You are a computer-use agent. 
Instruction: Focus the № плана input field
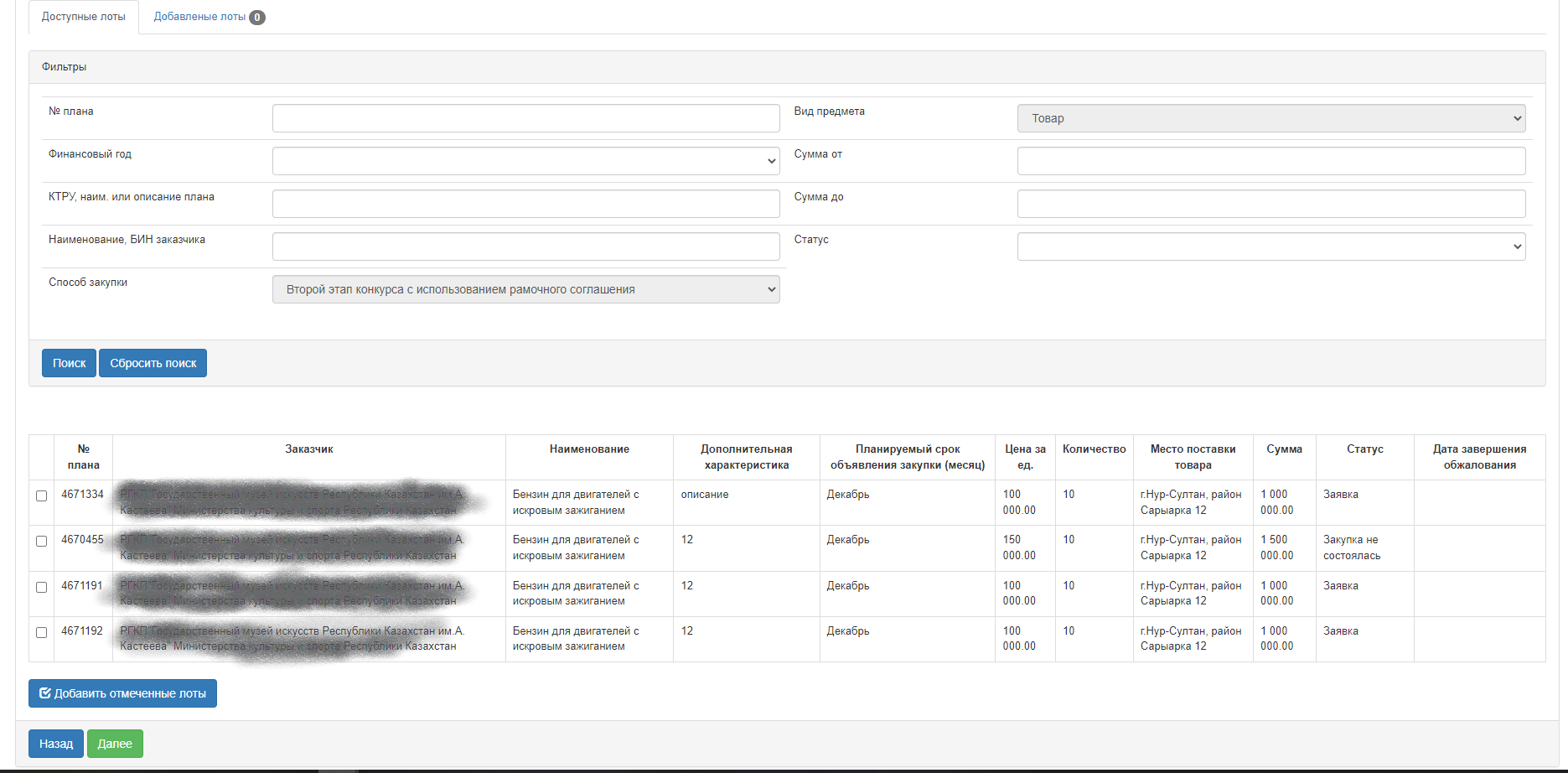tap(525, 118)
